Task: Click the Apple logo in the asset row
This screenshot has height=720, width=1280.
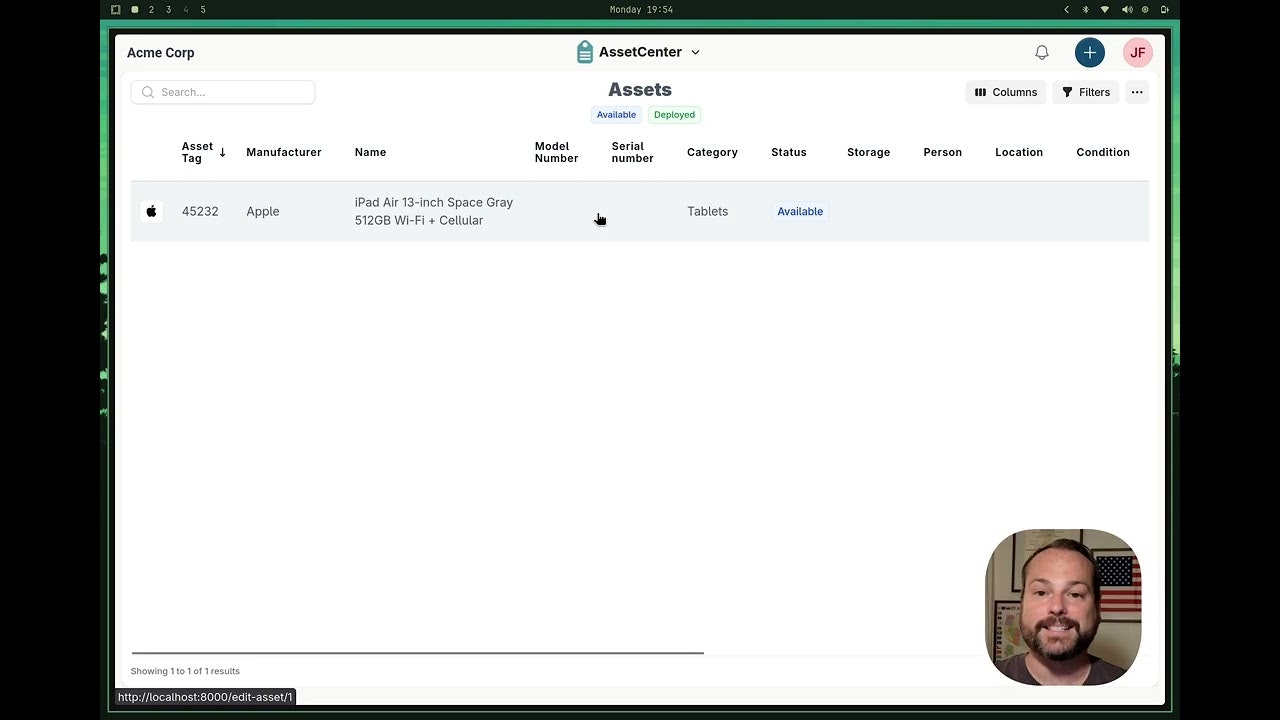Action: click(x=151, y=211)
